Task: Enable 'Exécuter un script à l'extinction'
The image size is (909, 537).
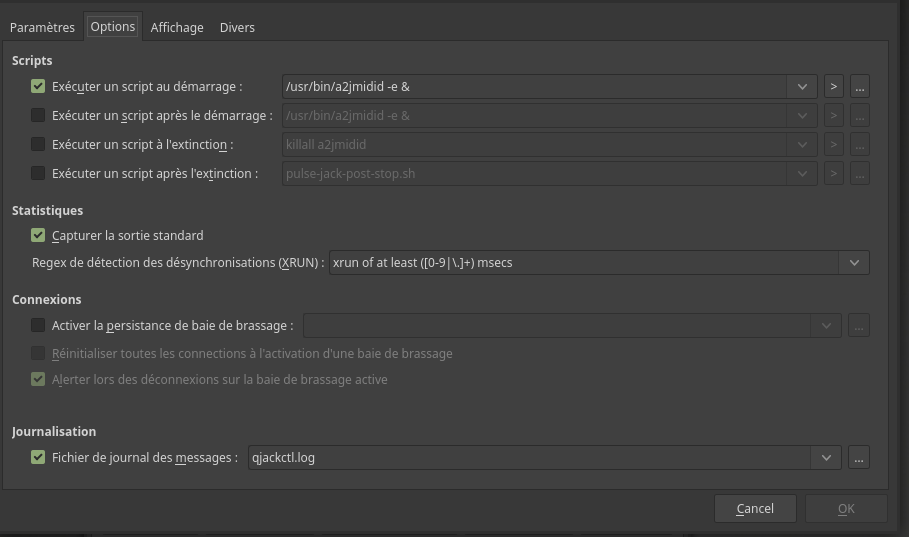Action: [39, 145]
